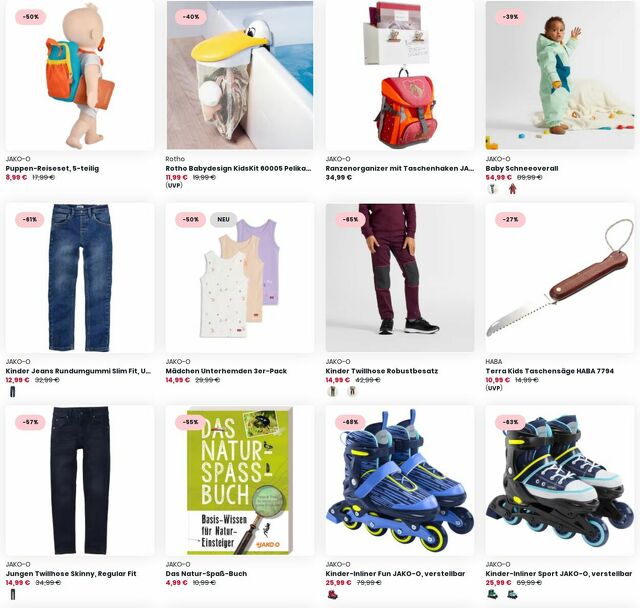Choose the variant swatch under Jungen Twillhose Skinny
640x608 pixels.
click(x=13, y=595)
